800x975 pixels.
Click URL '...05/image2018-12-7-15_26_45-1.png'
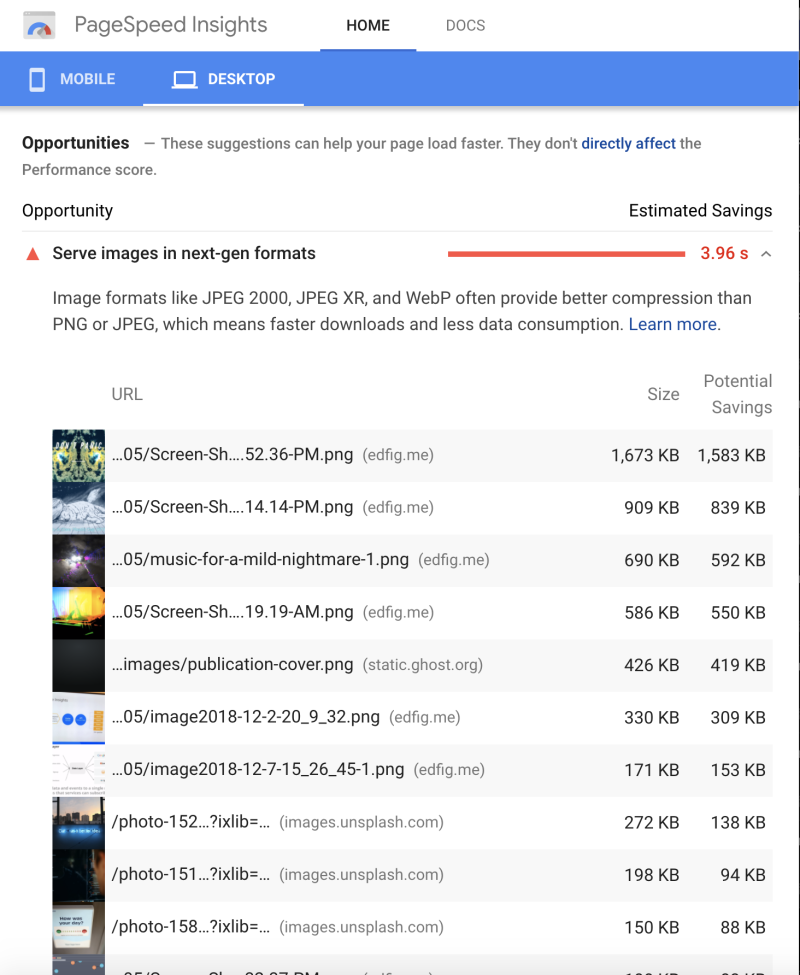pyautogui.click(x=258, y=769)
